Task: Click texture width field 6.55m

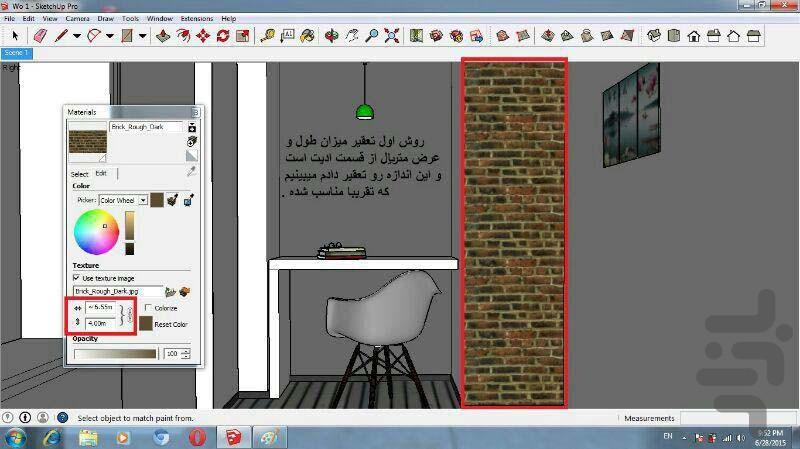Action: 100,307
